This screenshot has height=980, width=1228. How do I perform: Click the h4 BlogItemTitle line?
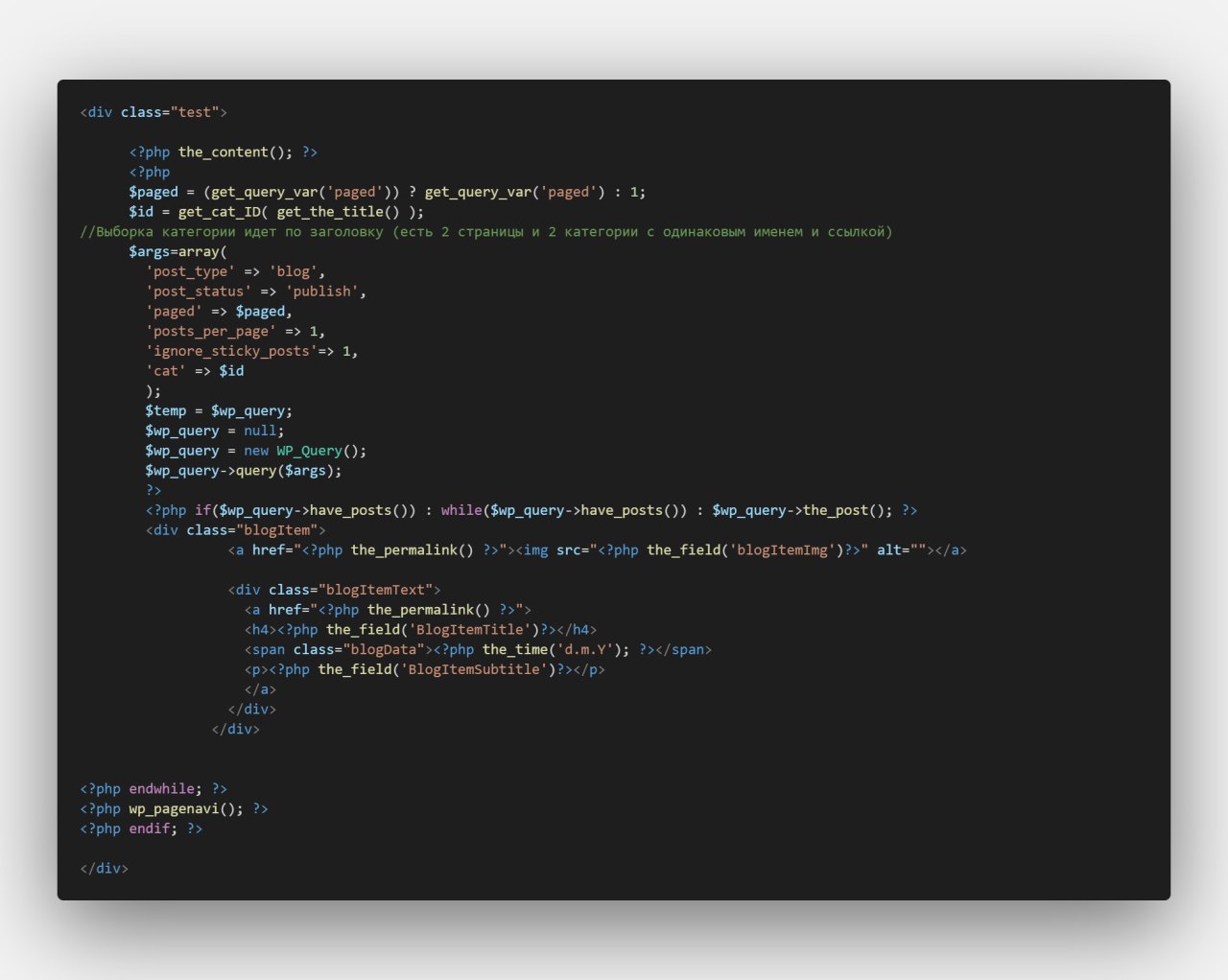tap(421, 630)
